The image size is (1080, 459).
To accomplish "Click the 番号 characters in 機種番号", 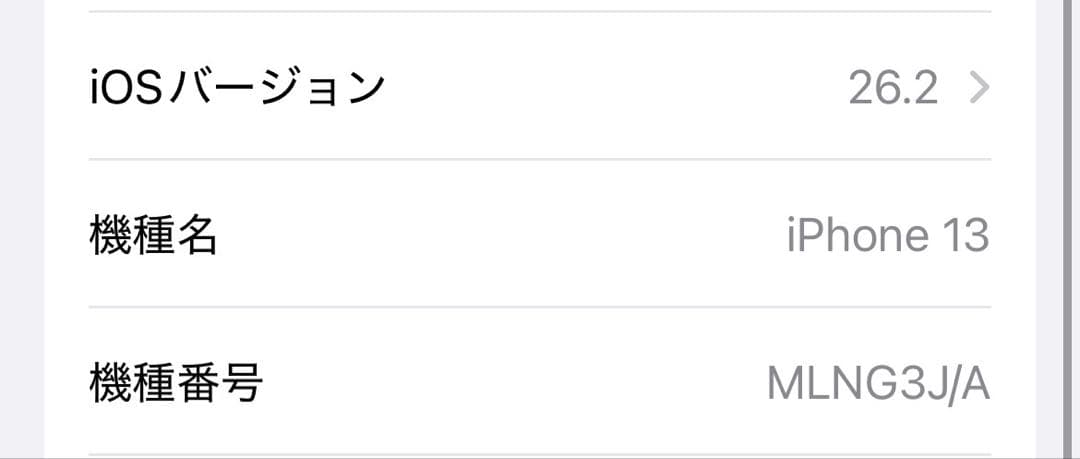I will pos(220,383).
